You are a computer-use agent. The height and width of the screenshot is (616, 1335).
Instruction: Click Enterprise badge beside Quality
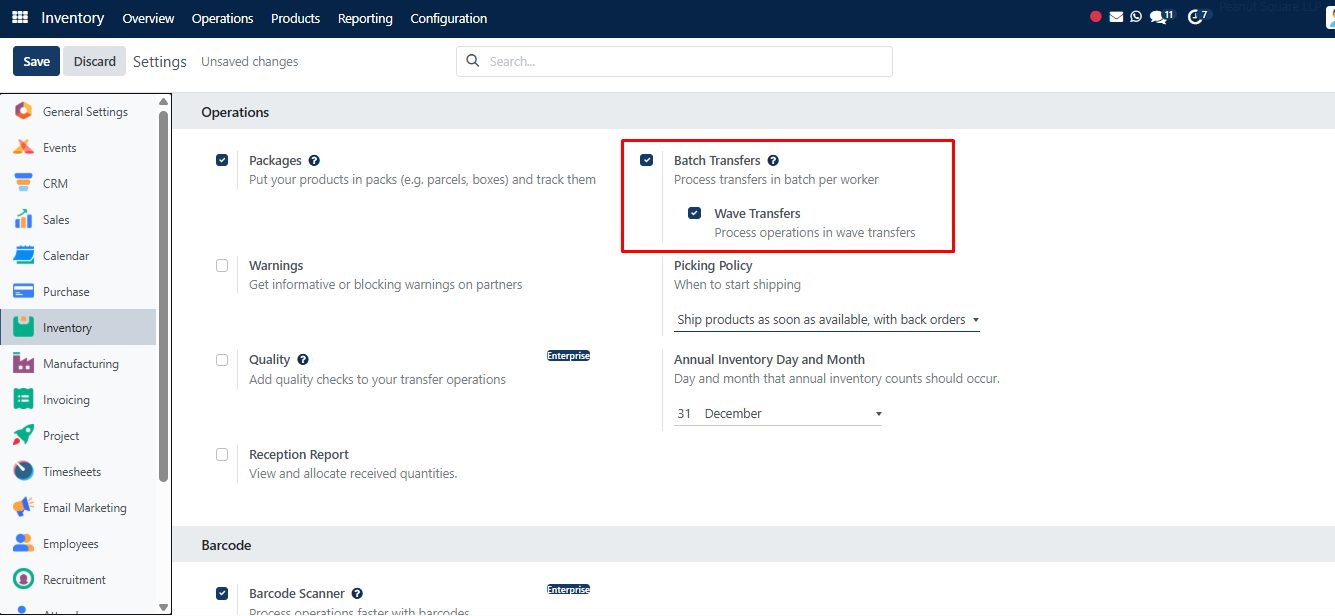[x=568, y=355]
